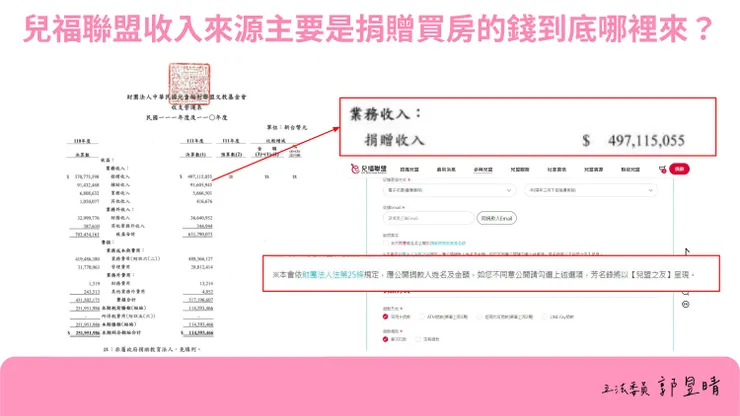Viewport: 740px width, 416px height.
Task: Open the shopping cart icon in the header
Action: [x=663, y=169]
